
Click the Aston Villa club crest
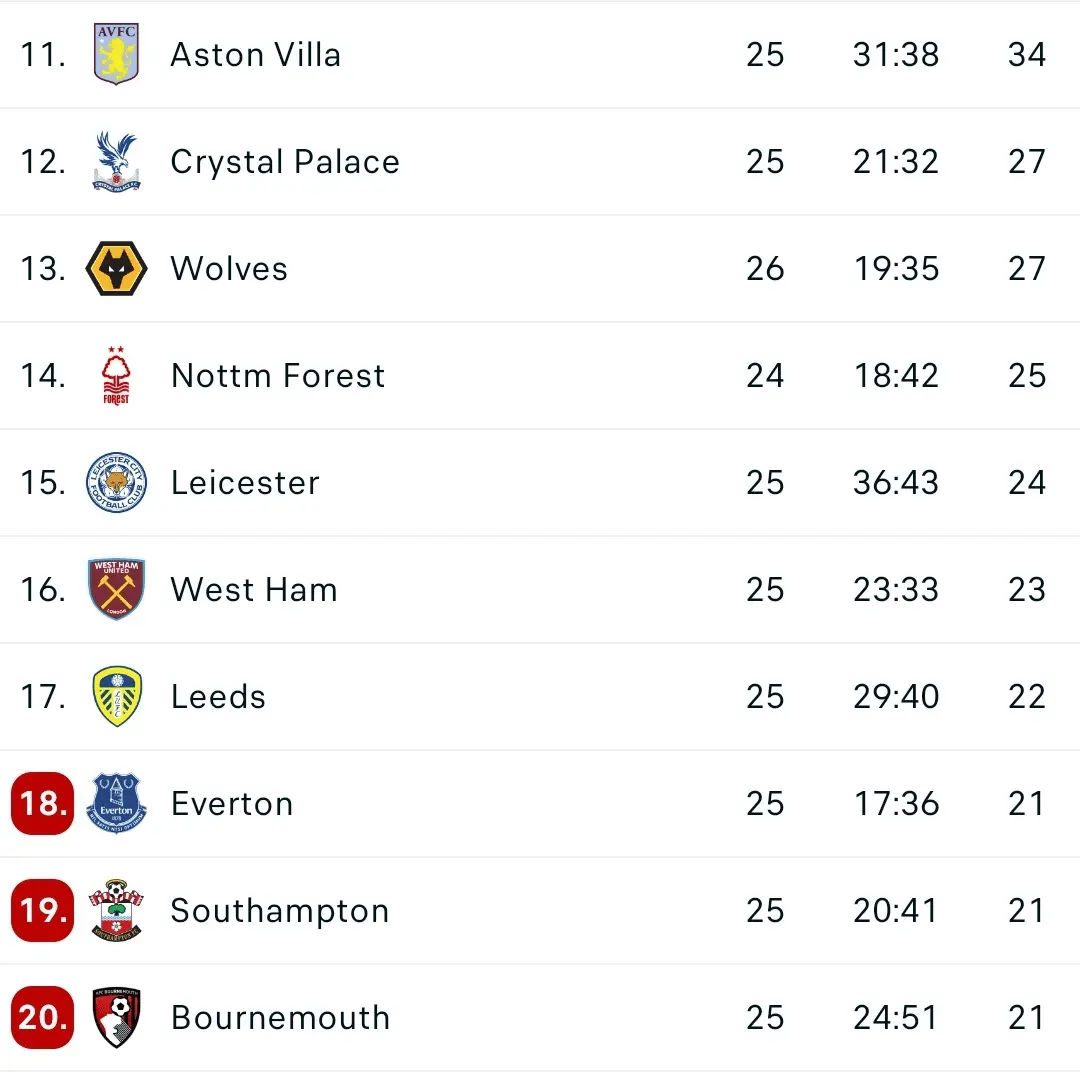(116, 54)
